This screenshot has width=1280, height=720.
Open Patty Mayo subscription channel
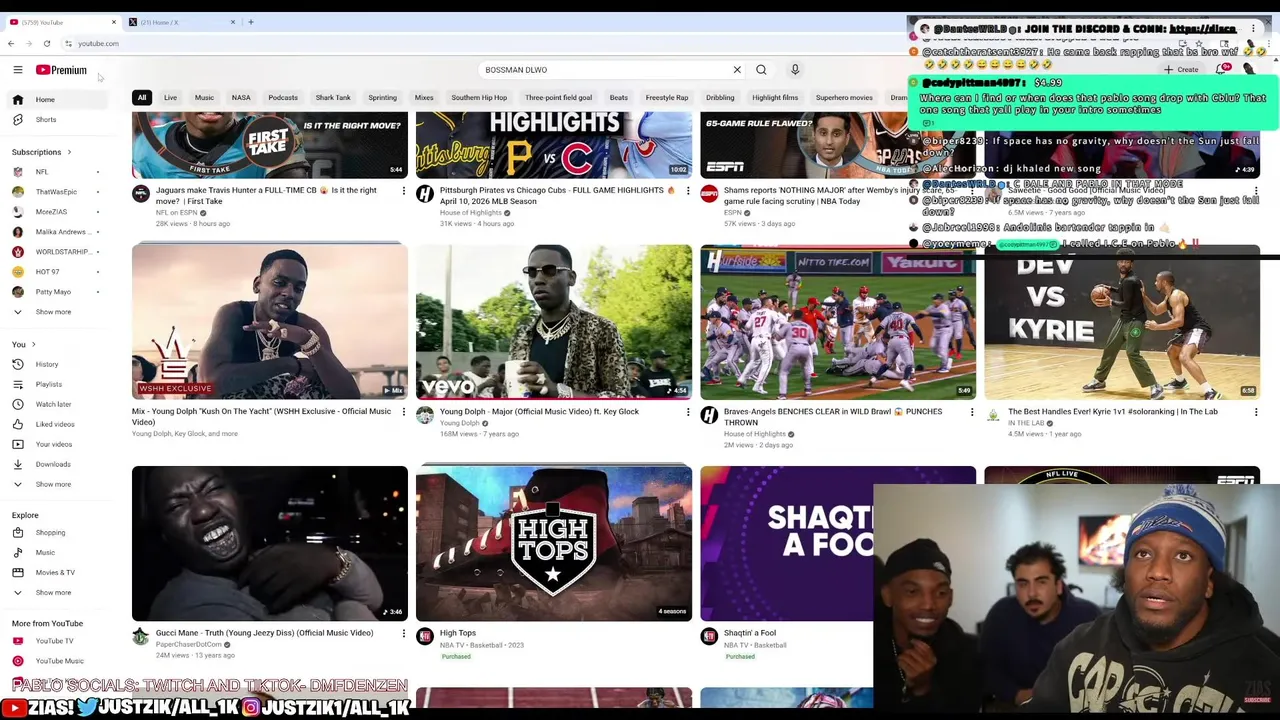pyautogui.click(x=57, y=292)
